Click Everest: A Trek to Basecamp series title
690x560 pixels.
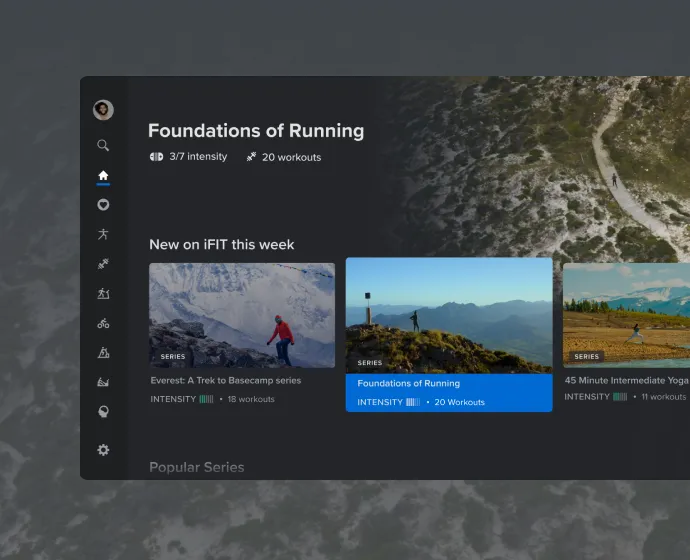coord(226,381)
